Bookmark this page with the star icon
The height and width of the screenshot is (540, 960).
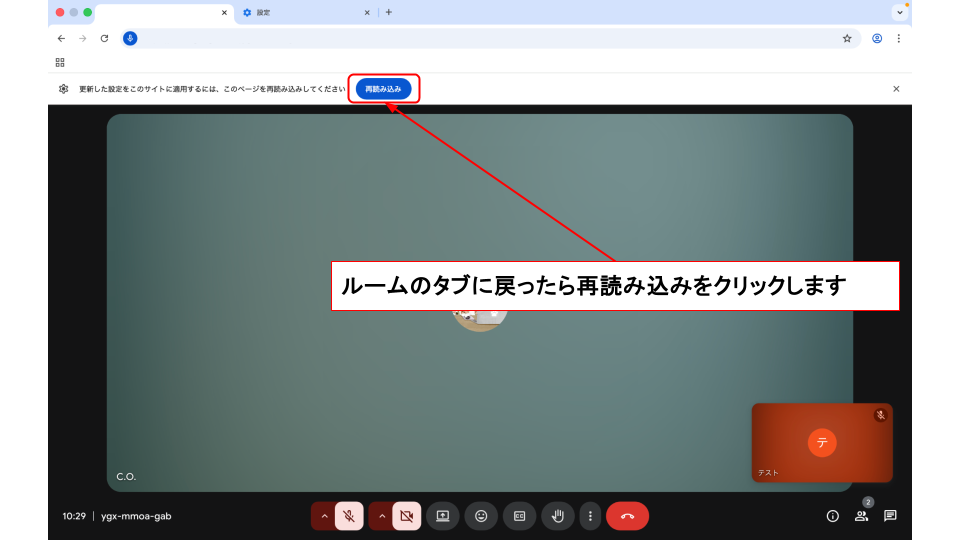pos(847,38)
